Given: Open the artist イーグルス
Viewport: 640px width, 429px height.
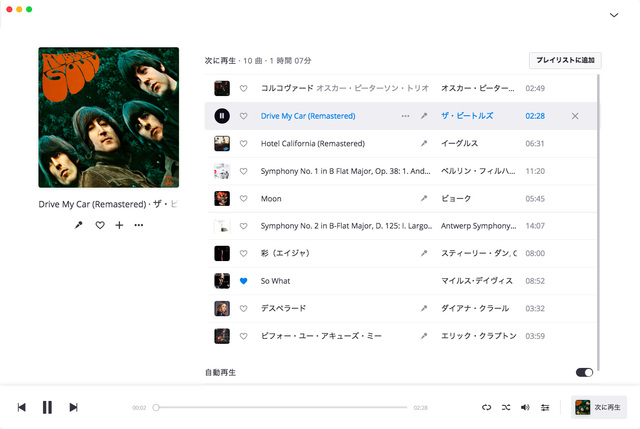Looking at the screenshot, I should click(x=460, y=143).
